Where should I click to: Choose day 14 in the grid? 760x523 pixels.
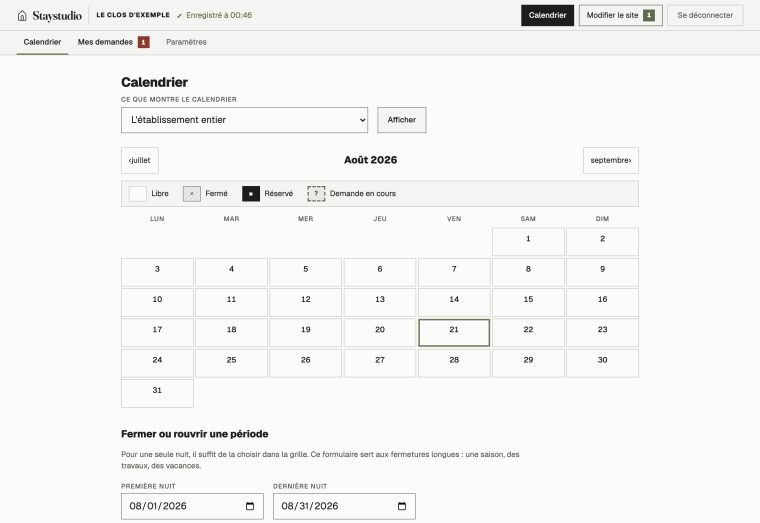pyautogui.click(x=454, y=302)
